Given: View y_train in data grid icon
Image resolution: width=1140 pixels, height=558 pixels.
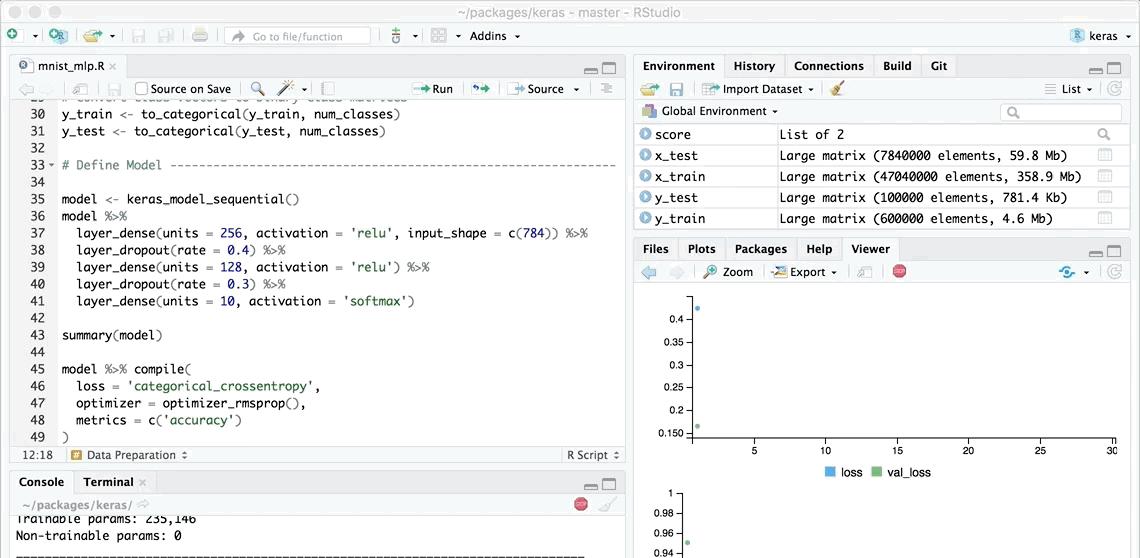Looking at the screenshot, I should (1104, 218).
